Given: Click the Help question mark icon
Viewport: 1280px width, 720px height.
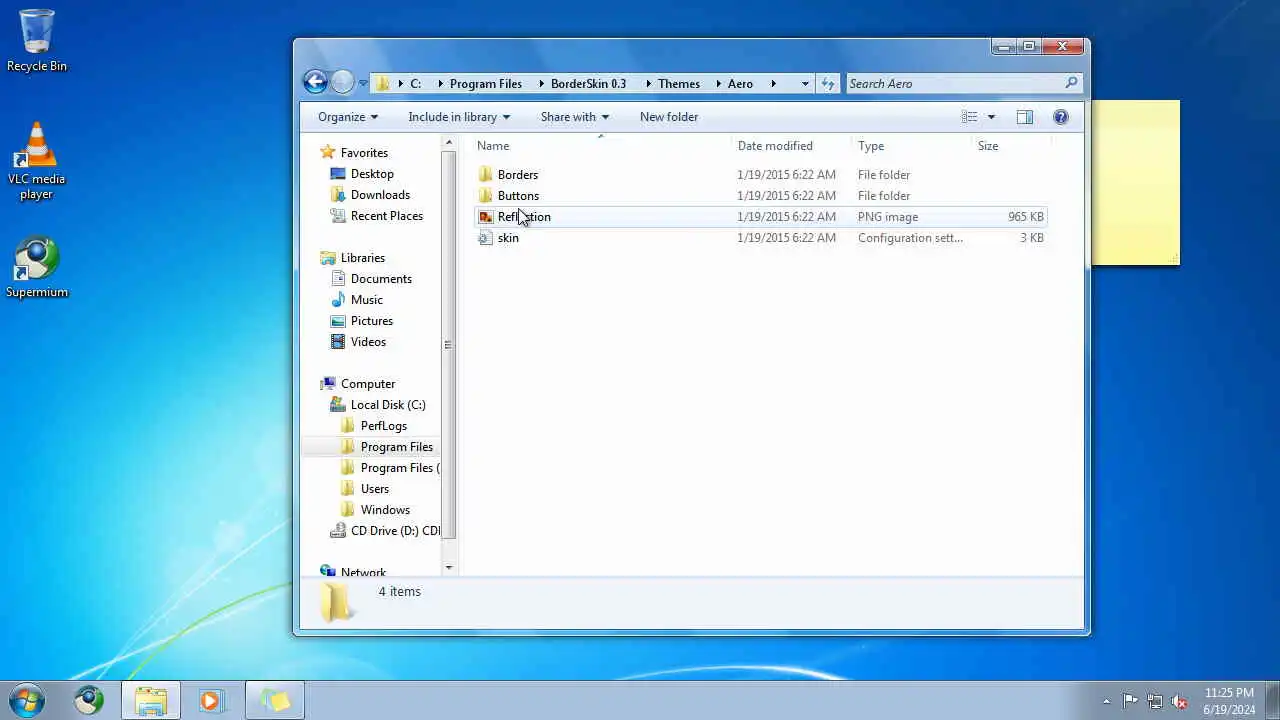Looking at the screenshot, I should pyautogui.click(x=1061, y=117).
